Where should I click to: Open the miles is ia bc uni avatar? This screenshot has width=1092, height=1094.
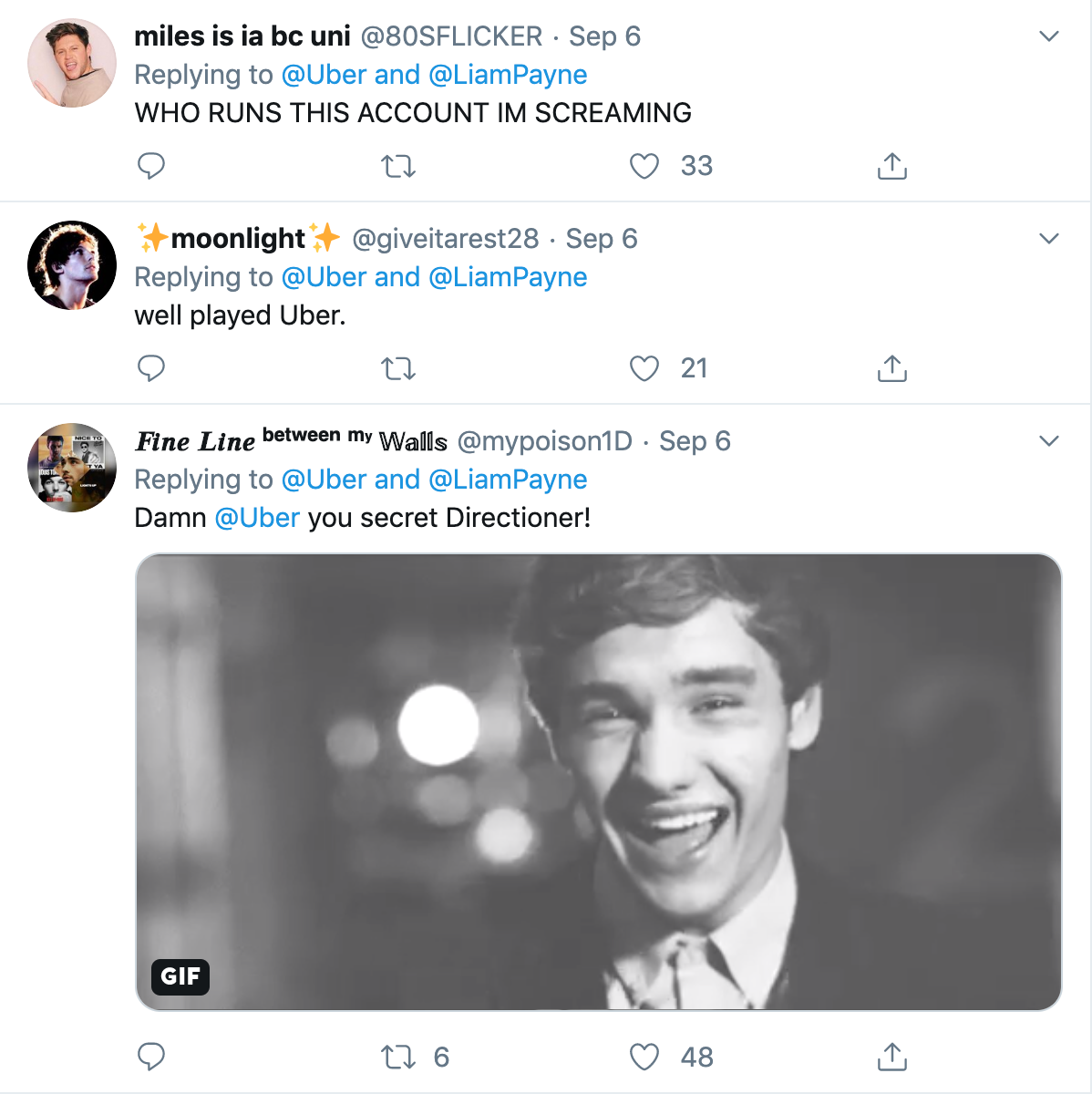tap(72, 63)
